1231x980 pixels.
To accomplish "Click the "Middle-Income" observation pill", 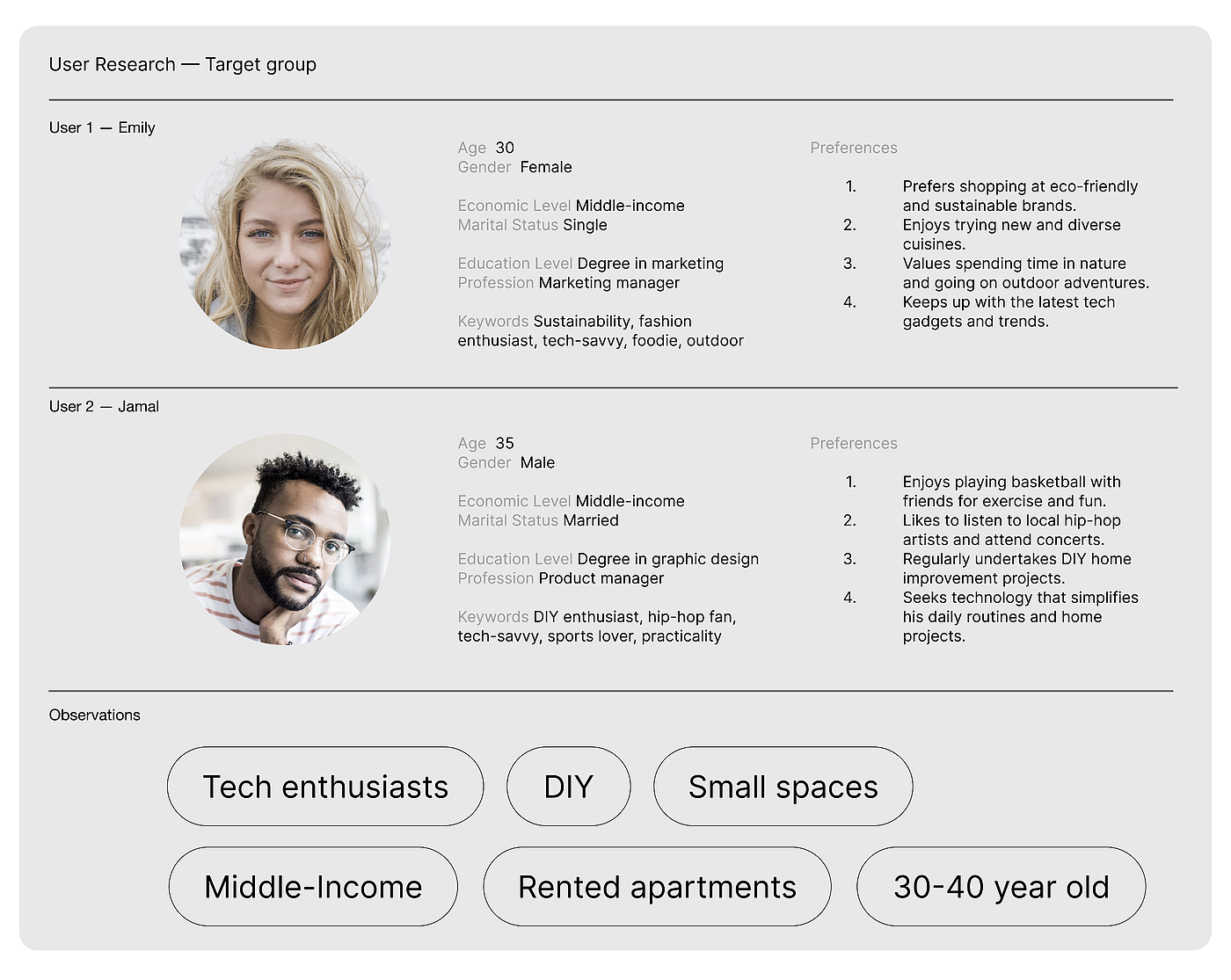I will point(313,886).
